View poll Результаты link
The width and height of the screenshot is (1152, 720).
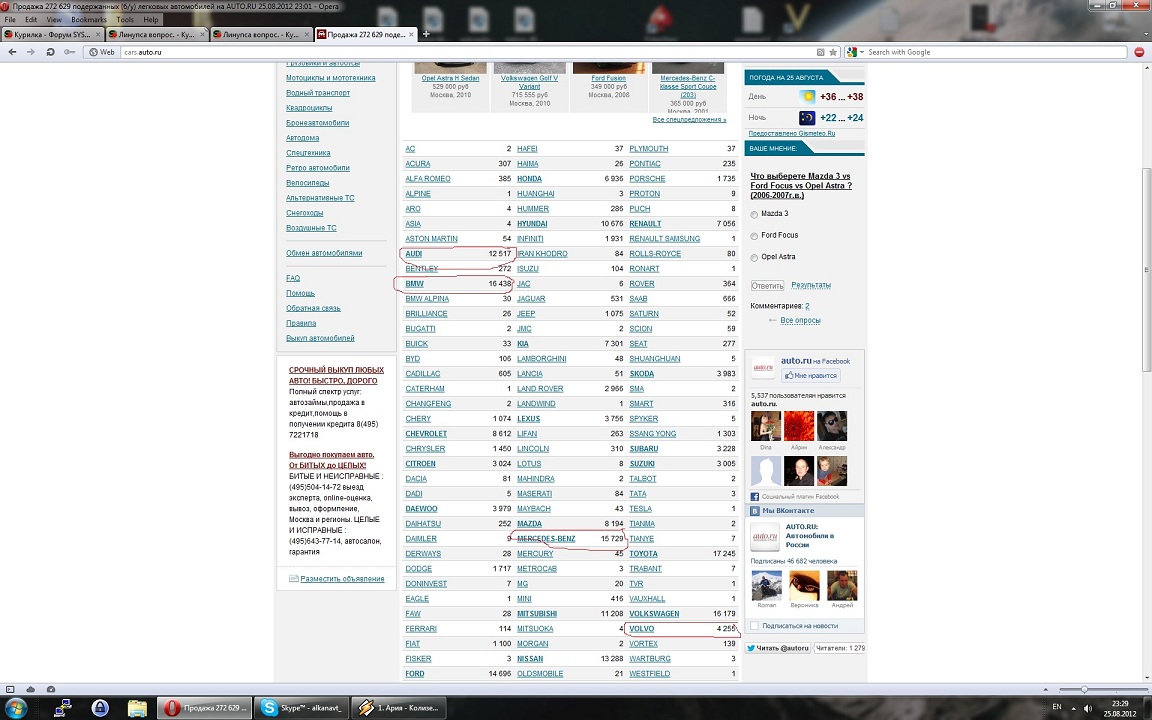click(811, 285)
